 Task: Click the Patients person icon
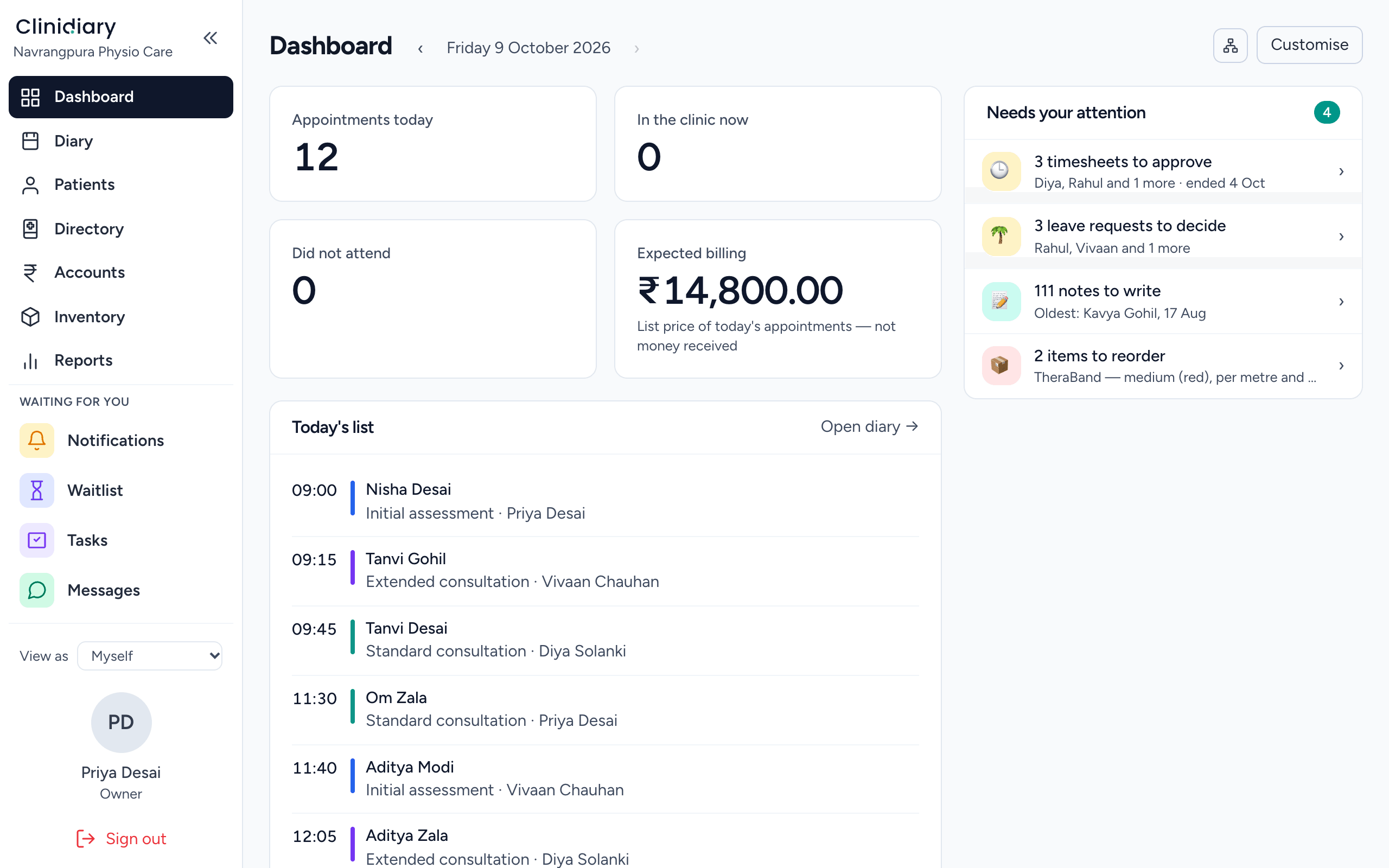click(x=30, y=185)
